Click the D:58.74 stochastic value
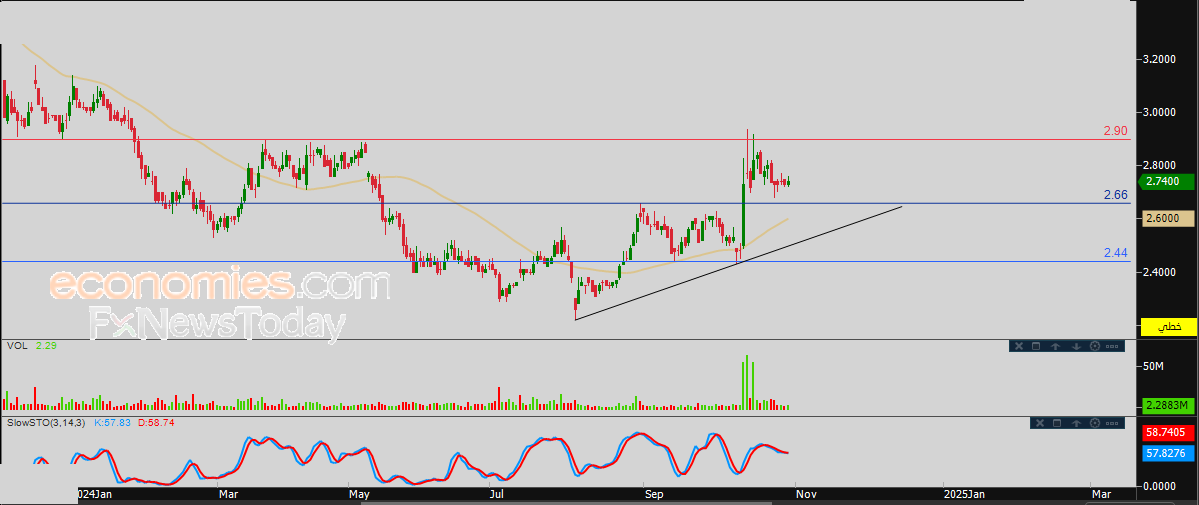This screenshot has width=1199, height=505. pos(156,422)
